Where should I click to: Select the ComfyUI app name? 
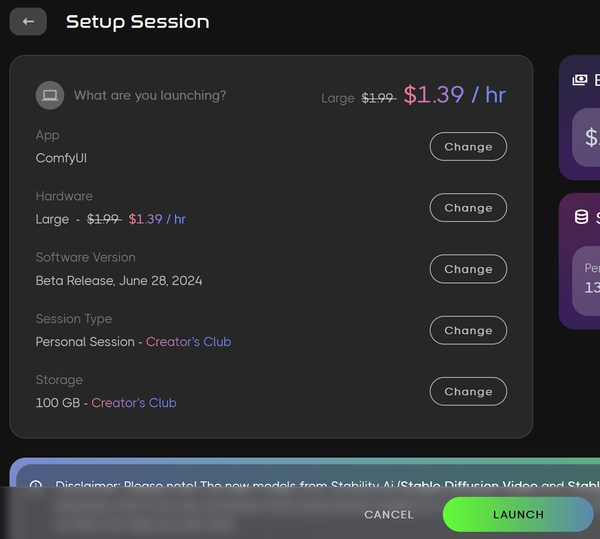[62, 158]
